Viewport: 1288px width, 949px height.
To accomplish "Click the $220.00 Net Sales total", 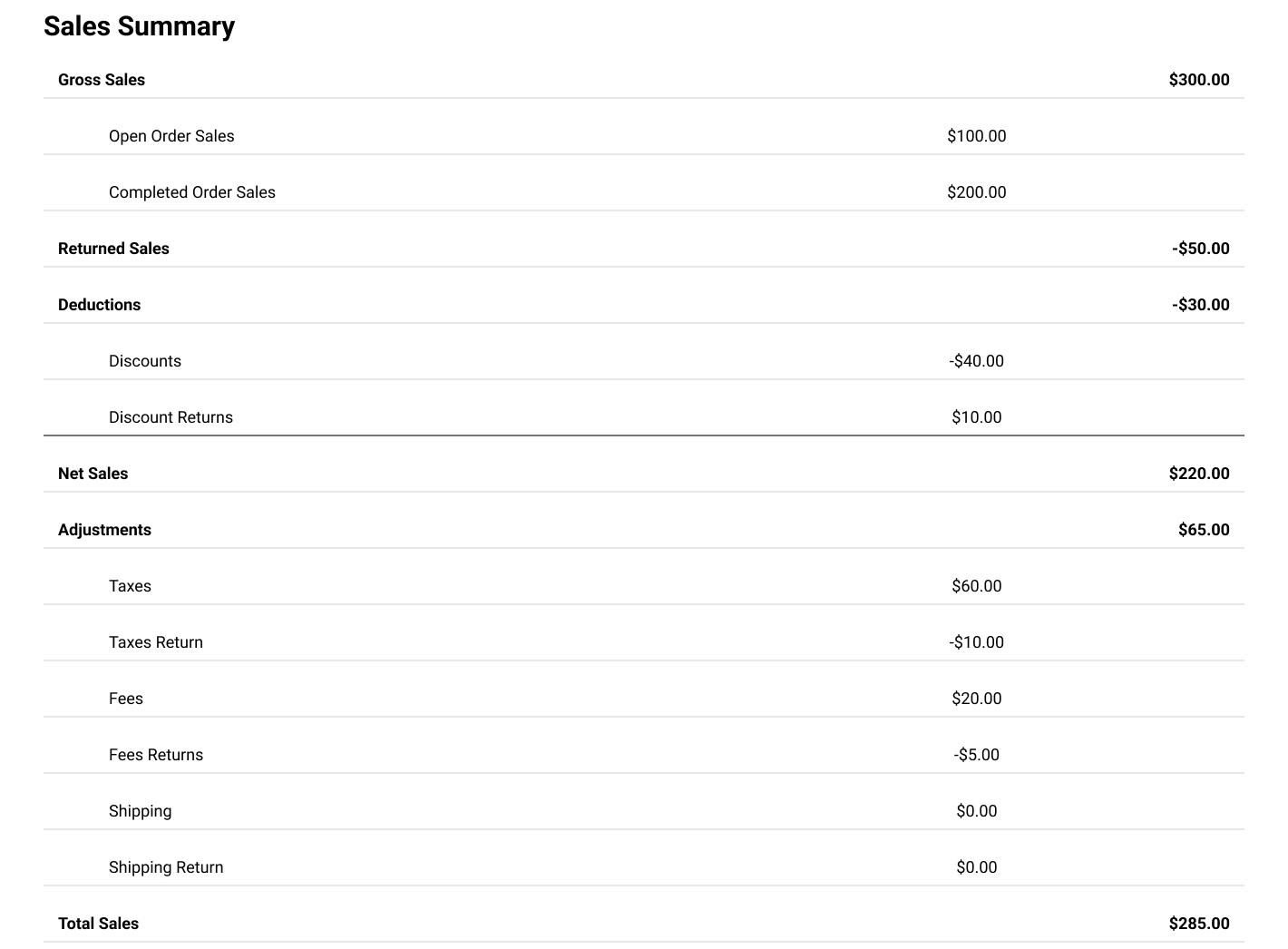I will pyautogui.click(x=1199, y=474).
